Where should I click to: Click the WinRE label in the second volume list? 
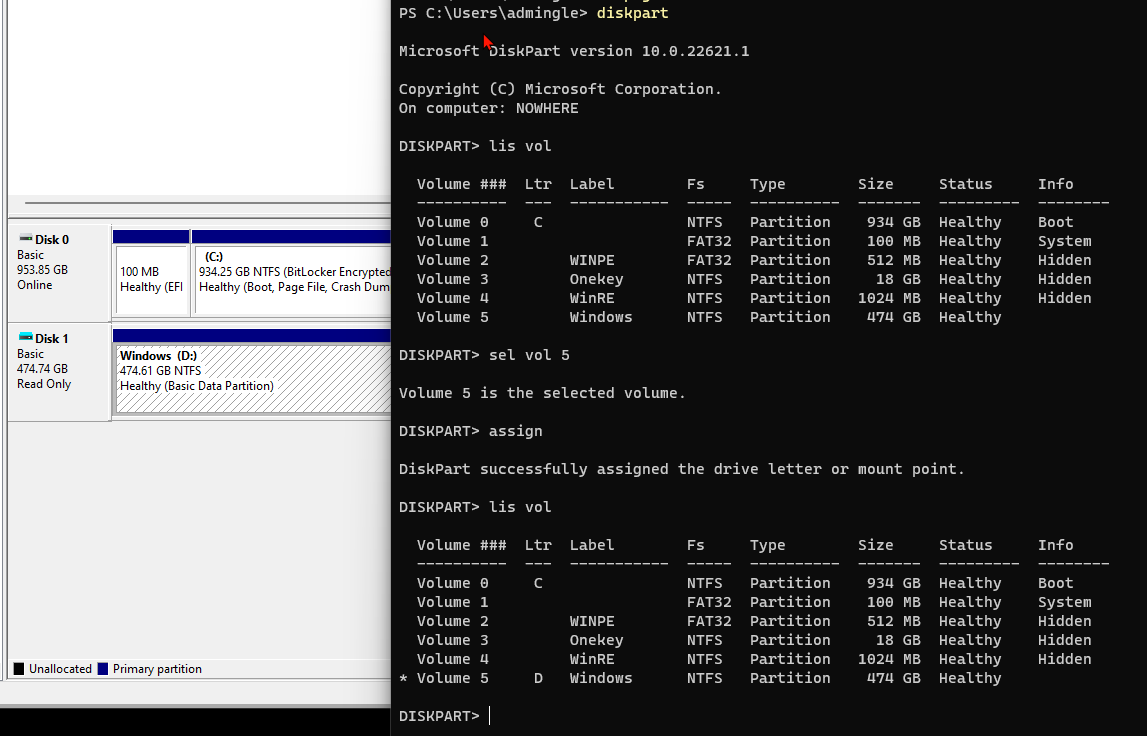coord(592,659)
